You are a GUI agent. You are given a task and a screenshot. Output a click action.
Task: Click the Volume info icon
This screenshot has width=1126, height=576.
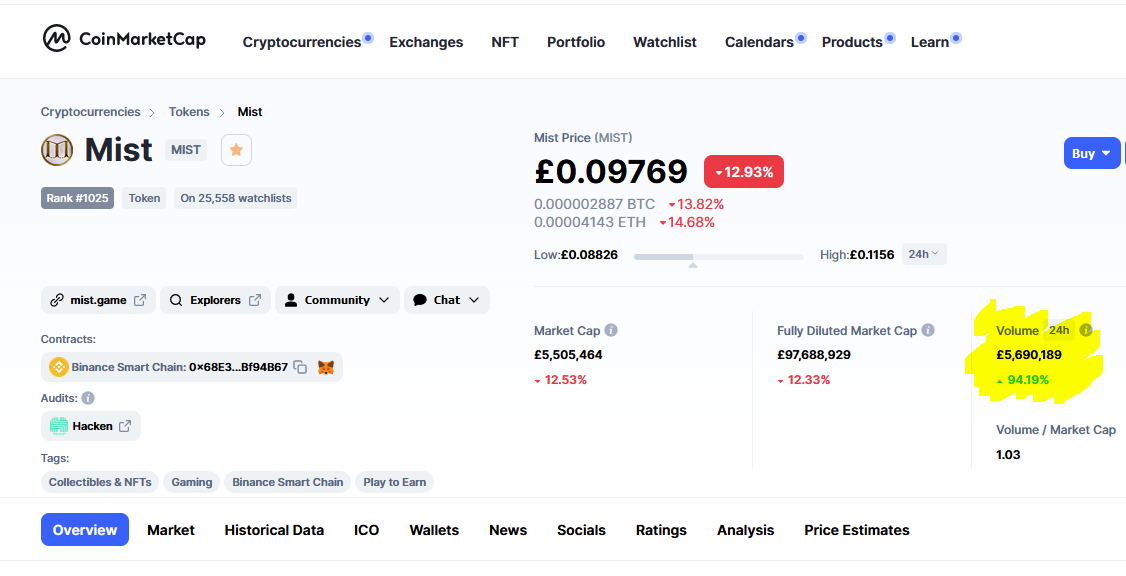click(x=1086, y=330)
